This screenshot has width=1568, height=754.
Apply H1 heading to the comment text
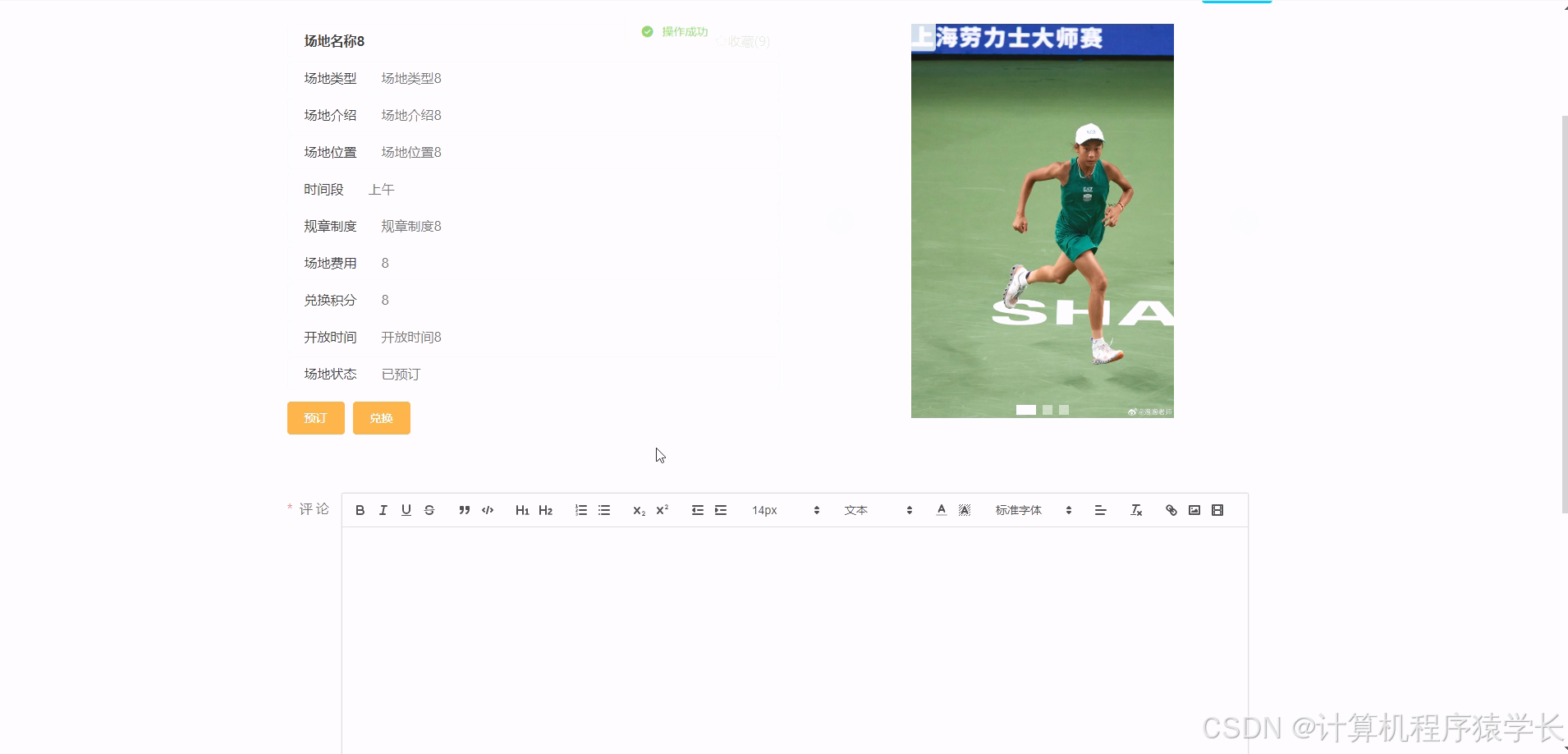coord(522,510)
